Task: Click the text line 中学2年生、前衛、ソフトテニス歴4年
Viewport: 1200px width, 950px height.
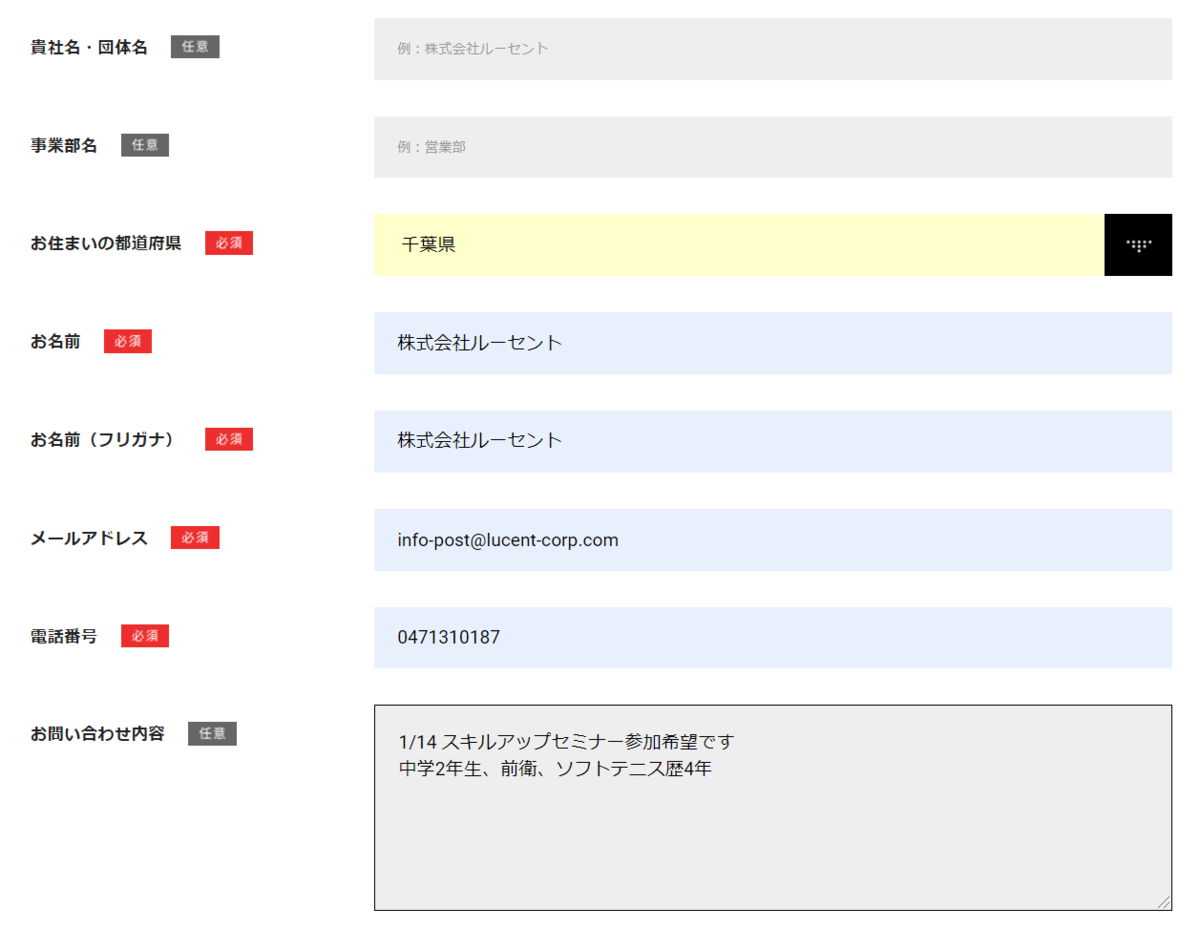Action: [555, 769]
